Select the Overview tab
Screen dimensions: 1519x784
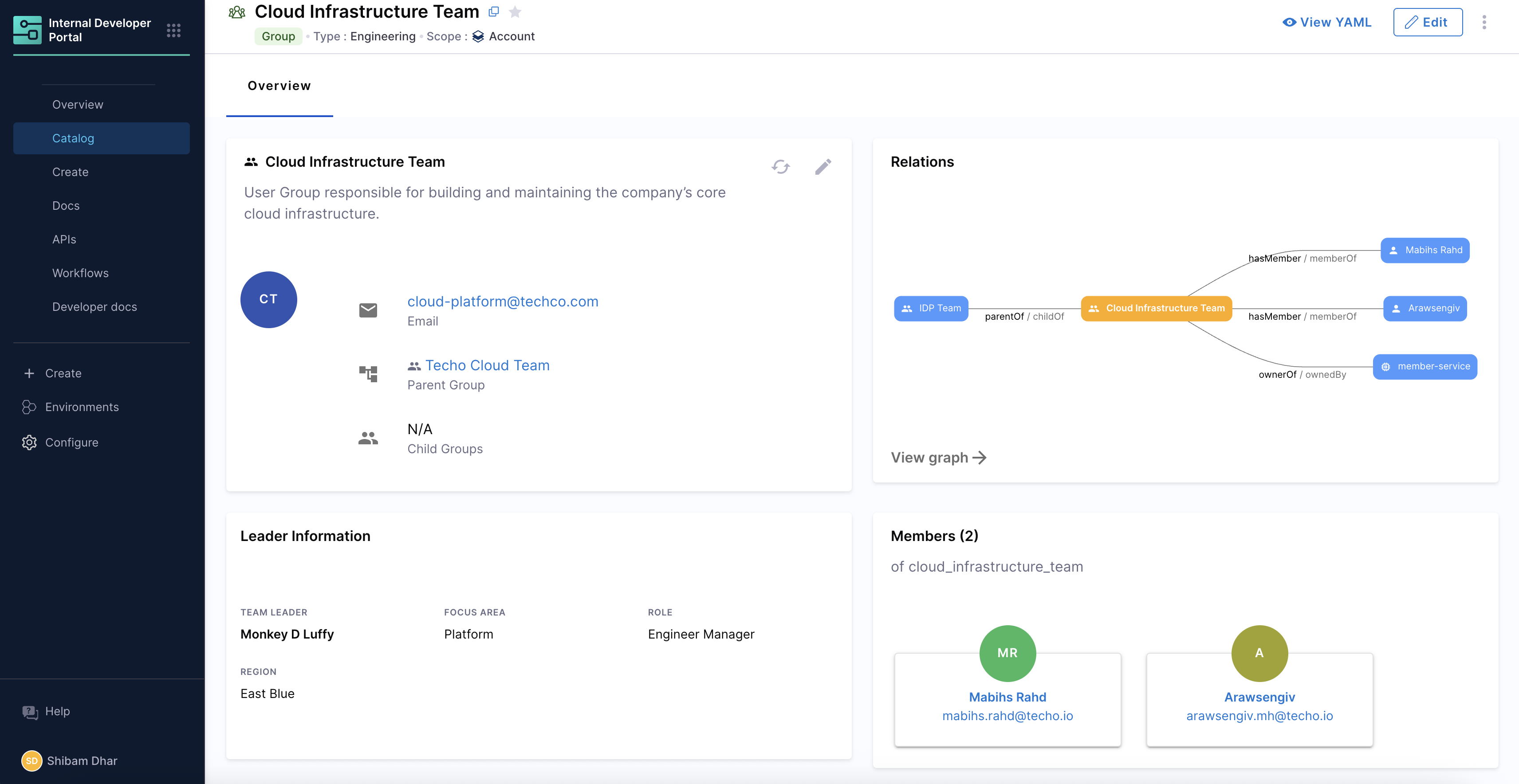[x=279, y=86]
